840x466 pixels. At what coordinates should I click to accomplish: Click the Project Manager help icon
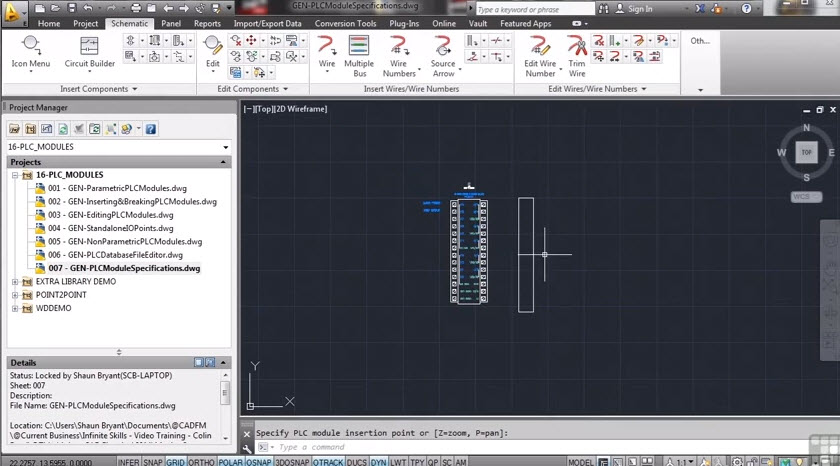click(x=151, y=129)
